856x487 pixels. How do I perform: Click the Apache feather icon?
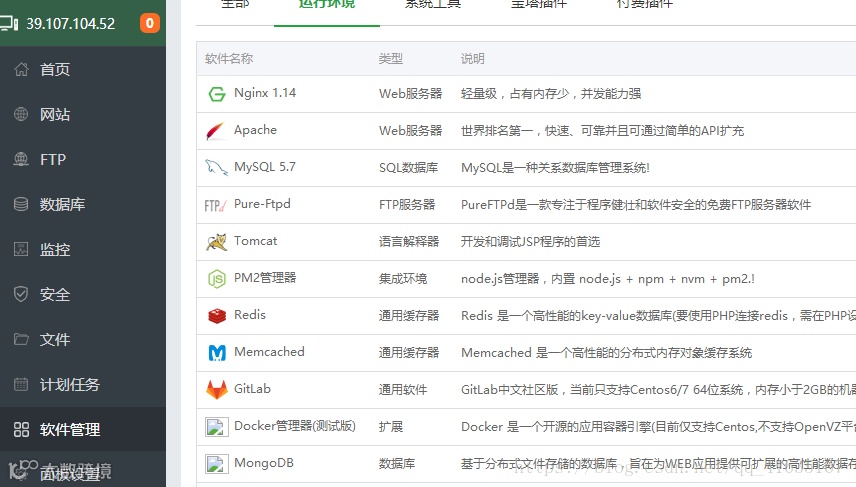pos(216,132)
